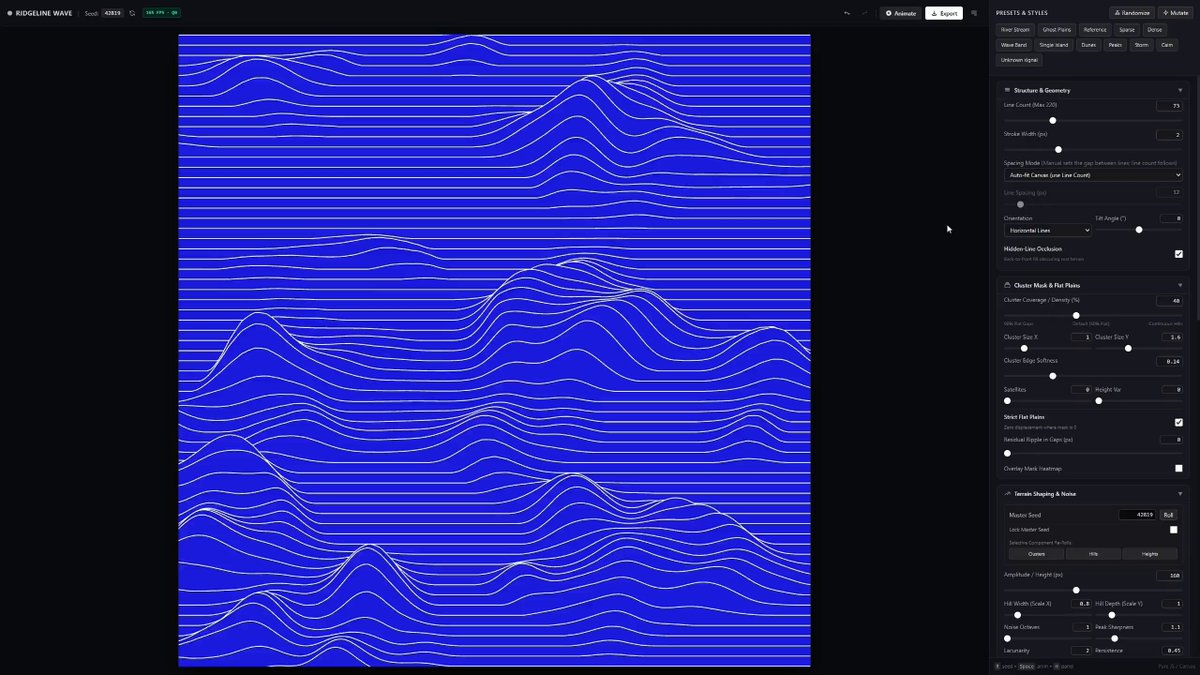Collapse the Structure & Geometry section
The image size is (1200, 675).
[1180, 90]
